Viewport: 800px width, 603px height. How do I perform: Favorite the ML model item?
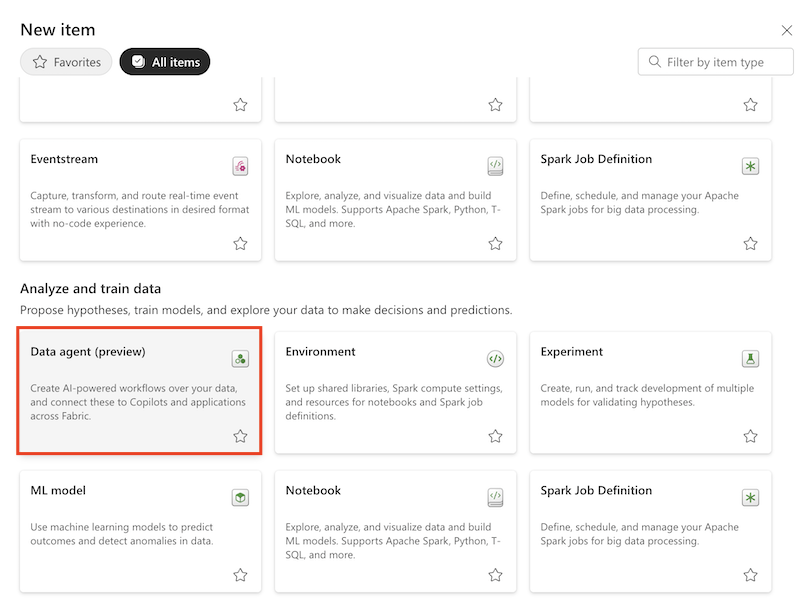click(240, 575)
